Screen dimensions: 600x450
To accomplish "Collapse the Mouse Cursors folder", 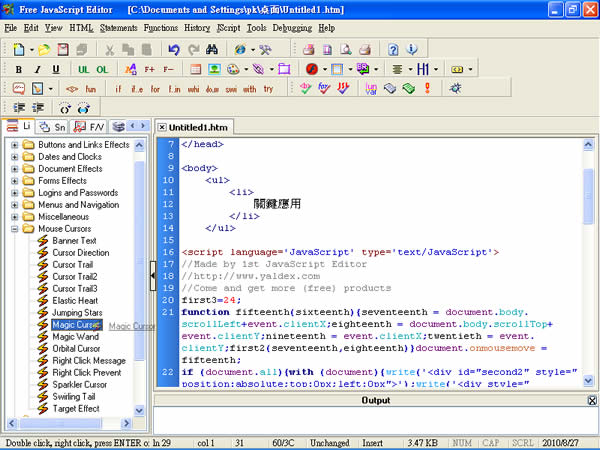I will tap(15, 229).
